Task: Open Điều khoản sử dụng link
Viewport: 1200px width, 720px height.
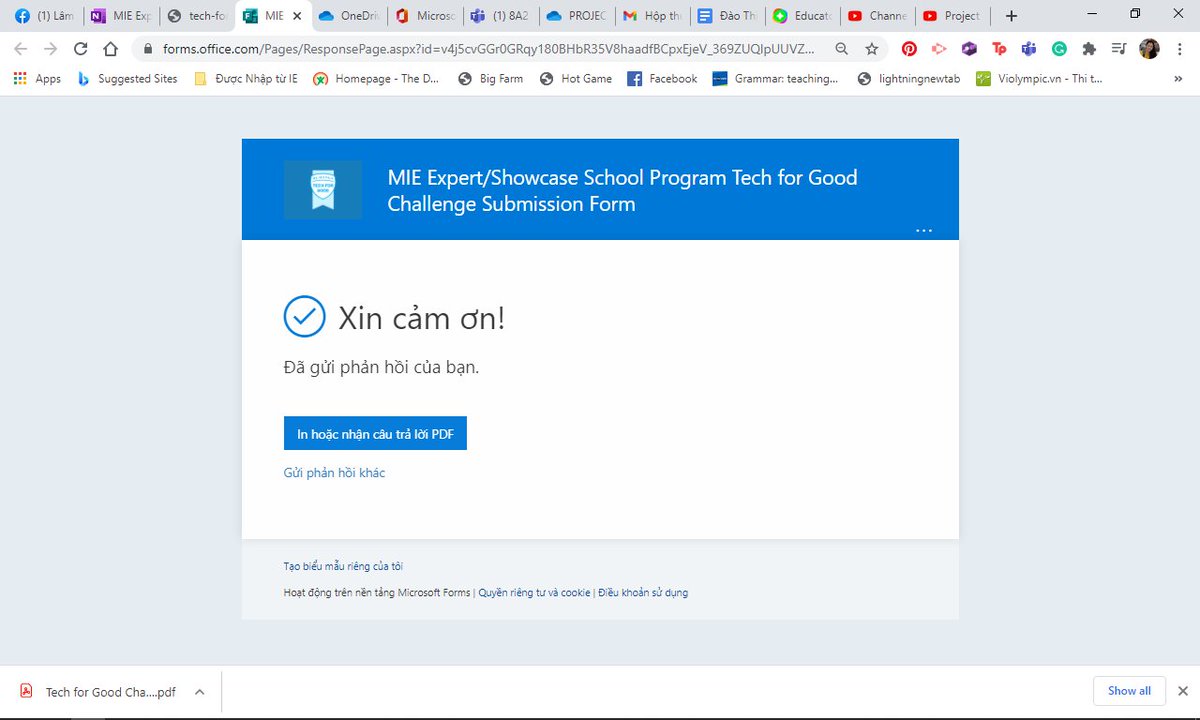Action: coord(643,592)
